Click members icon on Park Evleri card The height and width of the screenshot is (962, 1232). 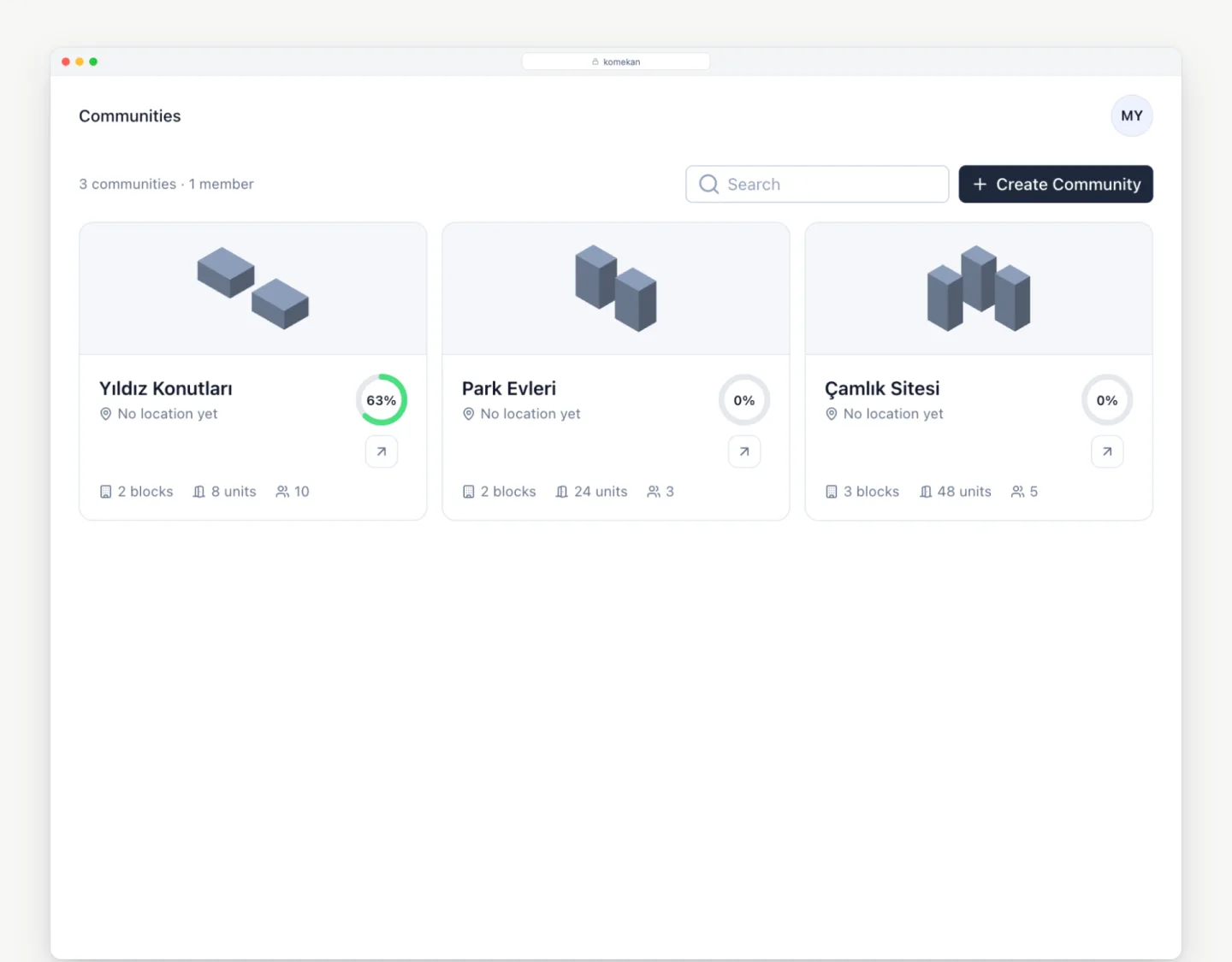pyautogui.click(x=654, y=492)
